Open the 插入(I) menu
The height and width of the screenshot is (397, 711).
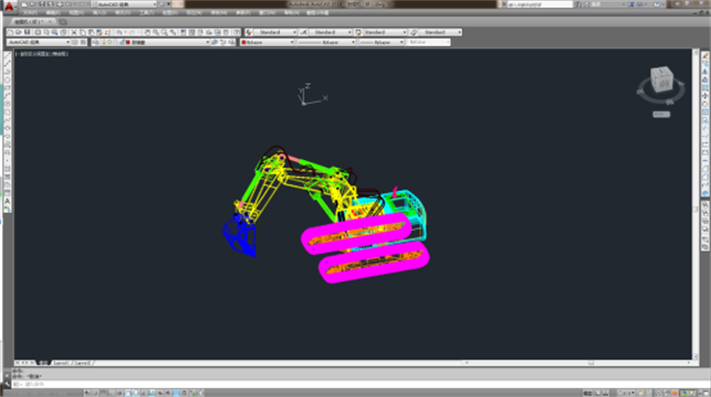tap(100, 13)
